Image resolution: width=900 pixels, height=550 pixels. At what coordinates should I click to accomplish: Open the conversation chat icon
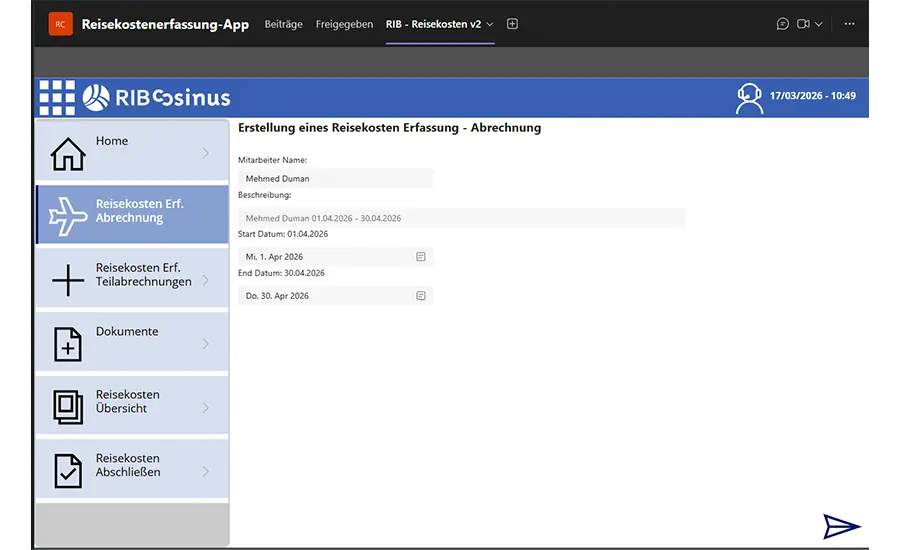point(782,24)
